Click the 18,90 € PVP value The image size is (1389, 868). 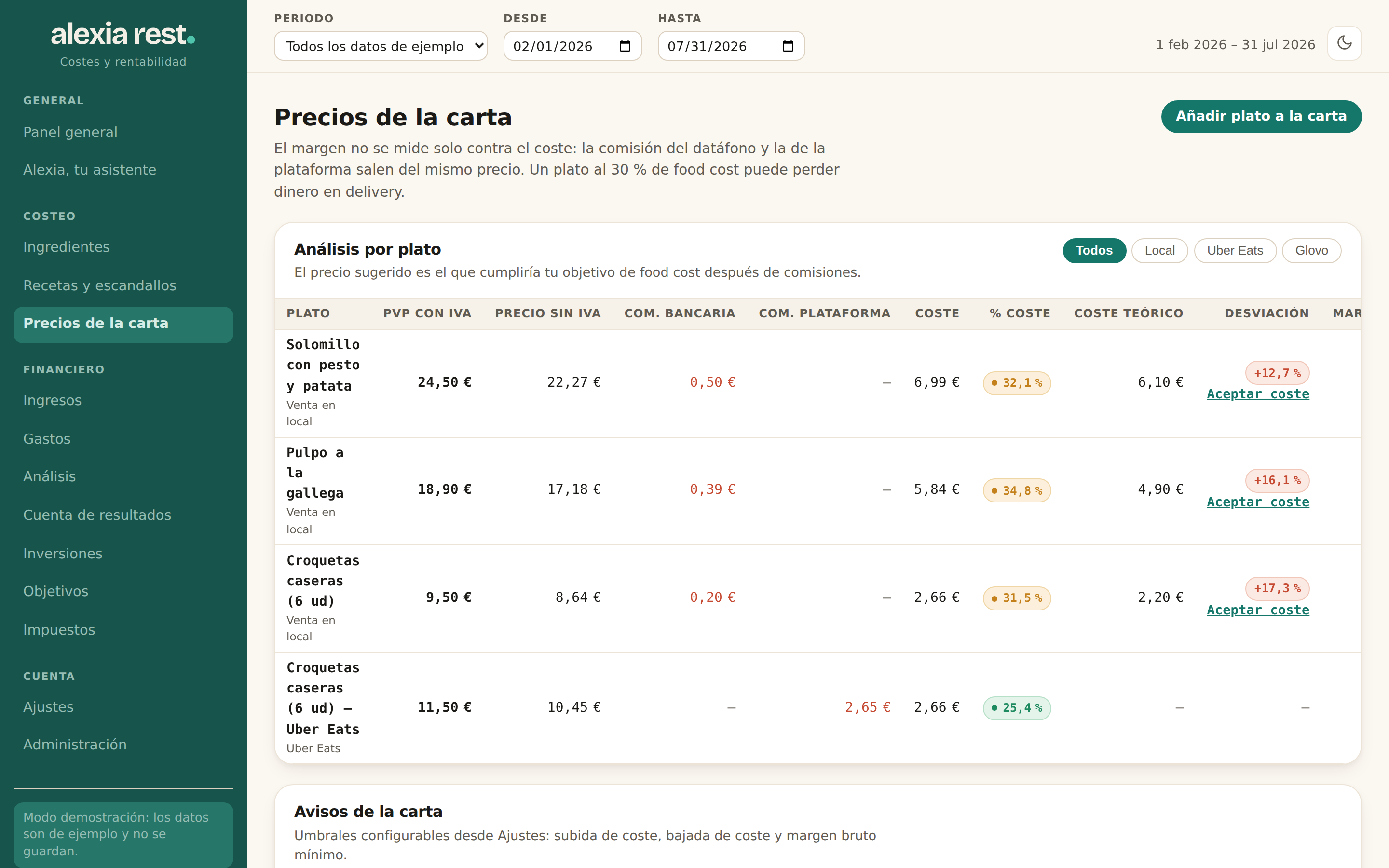[444, 489]
